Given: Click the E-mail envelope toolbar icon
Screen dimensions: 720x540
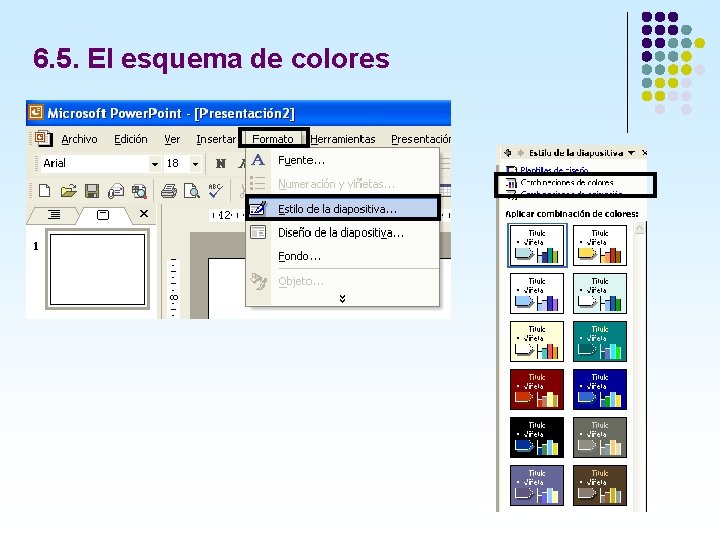Looking at the screenshot, I should tap(116, 190).
